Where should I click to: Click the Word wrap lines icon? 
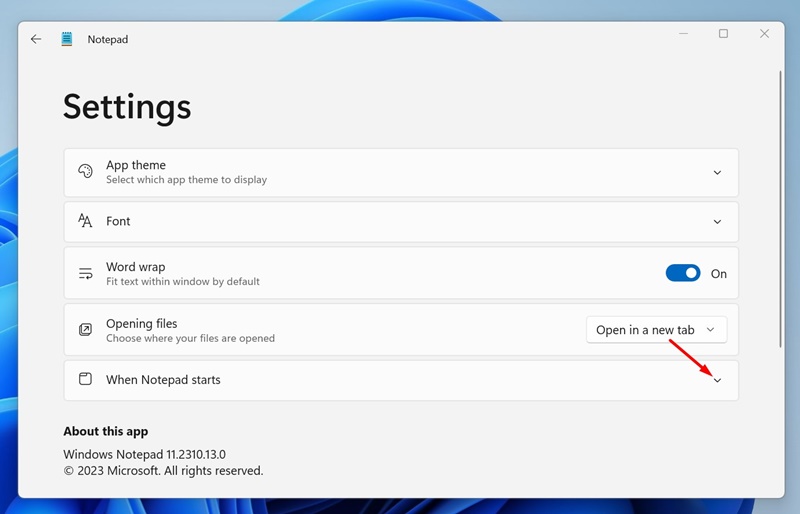tap(85, 274)
